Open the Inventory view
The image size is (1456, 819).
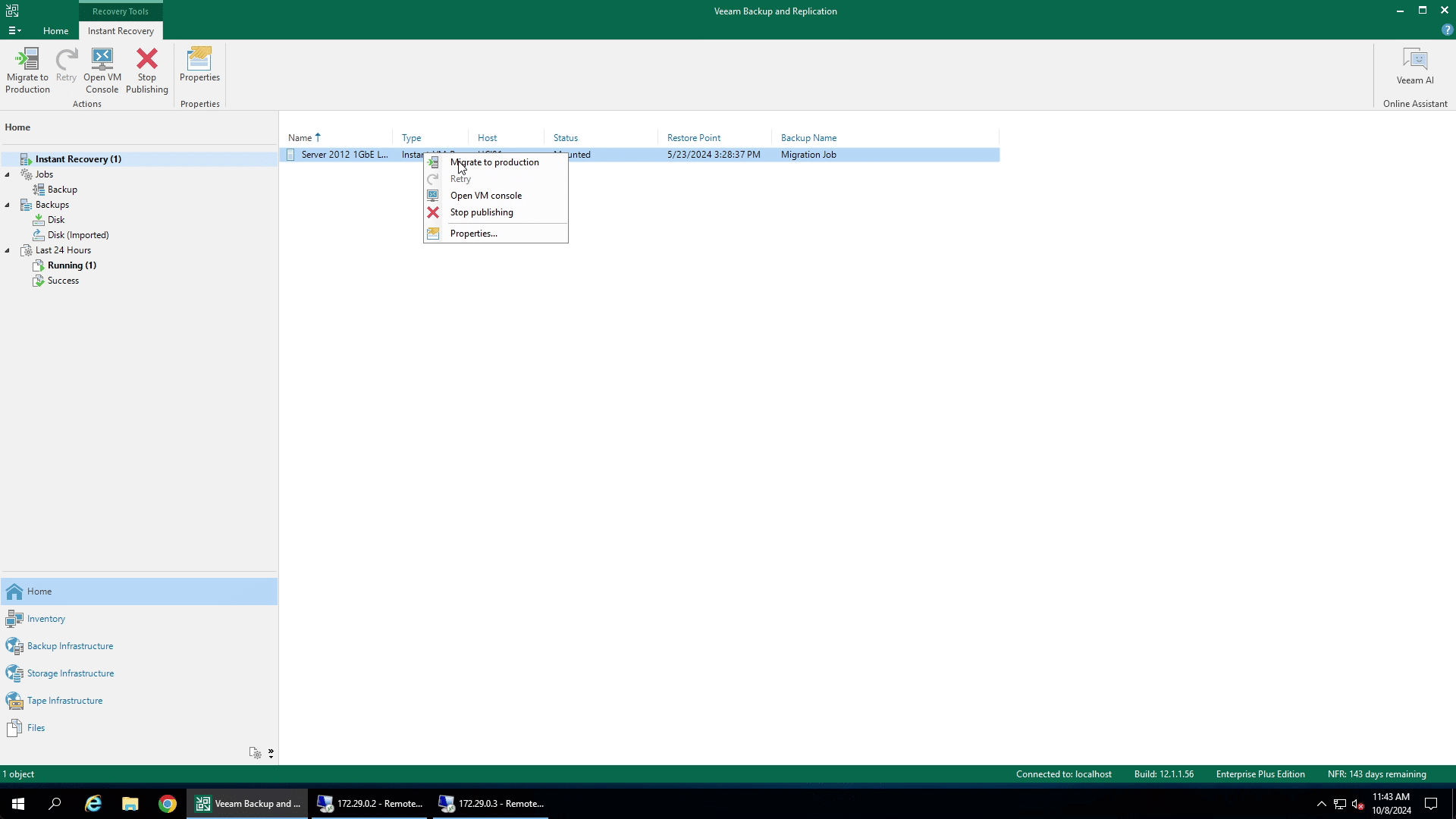click(140, 619)
